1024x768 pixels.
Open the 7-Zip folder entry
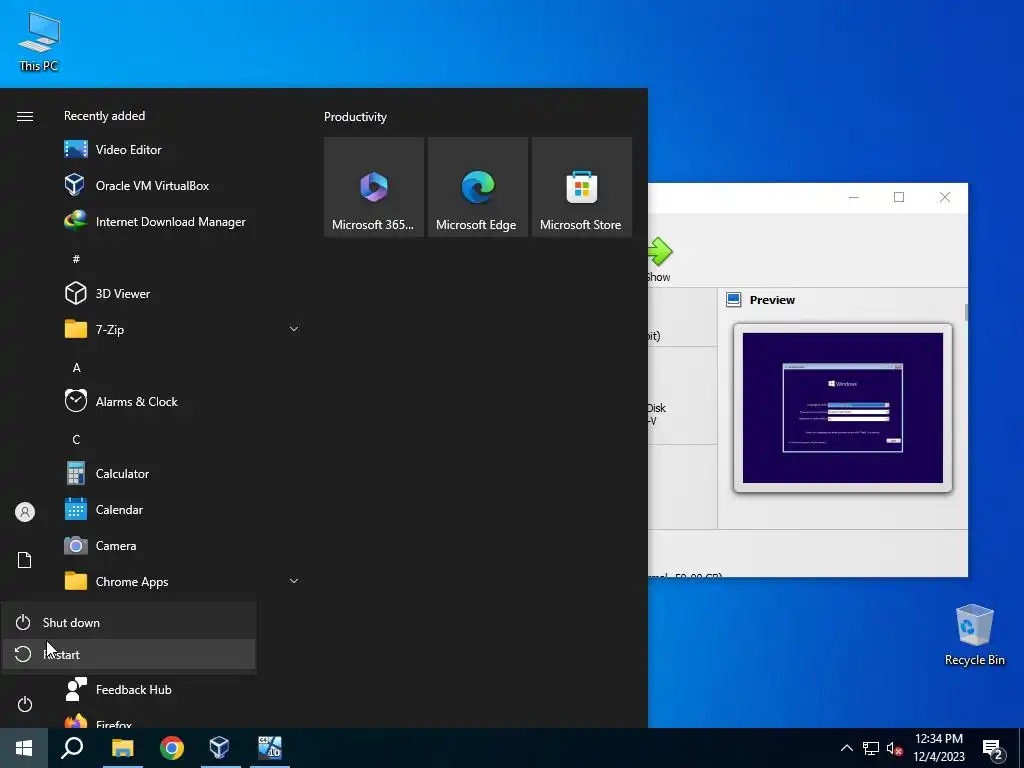[x=181, y=329]
